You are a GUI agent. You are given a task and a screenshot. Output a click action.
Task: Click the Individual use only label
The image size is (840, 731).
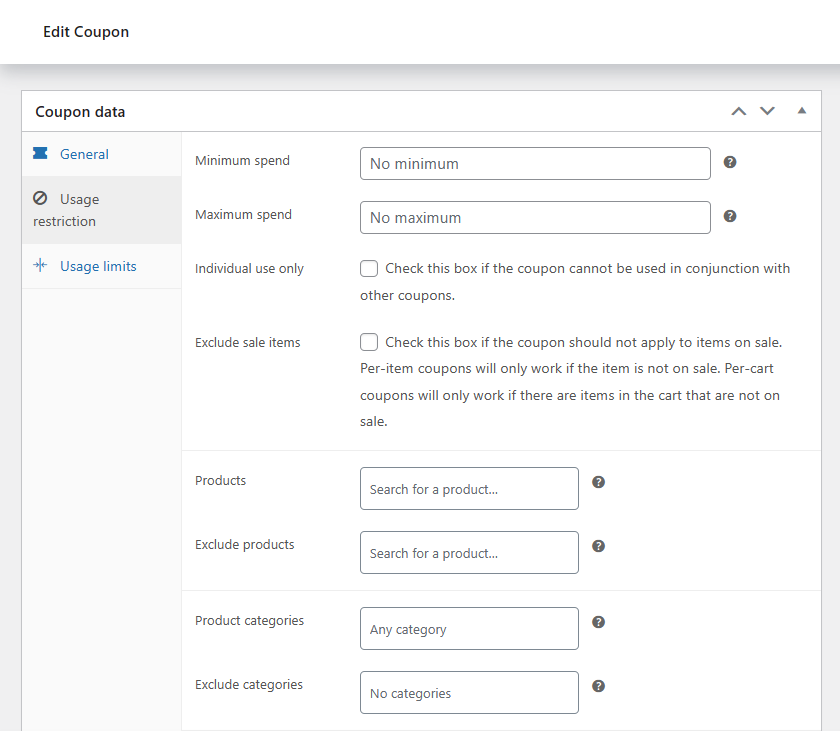click(249, 268)
